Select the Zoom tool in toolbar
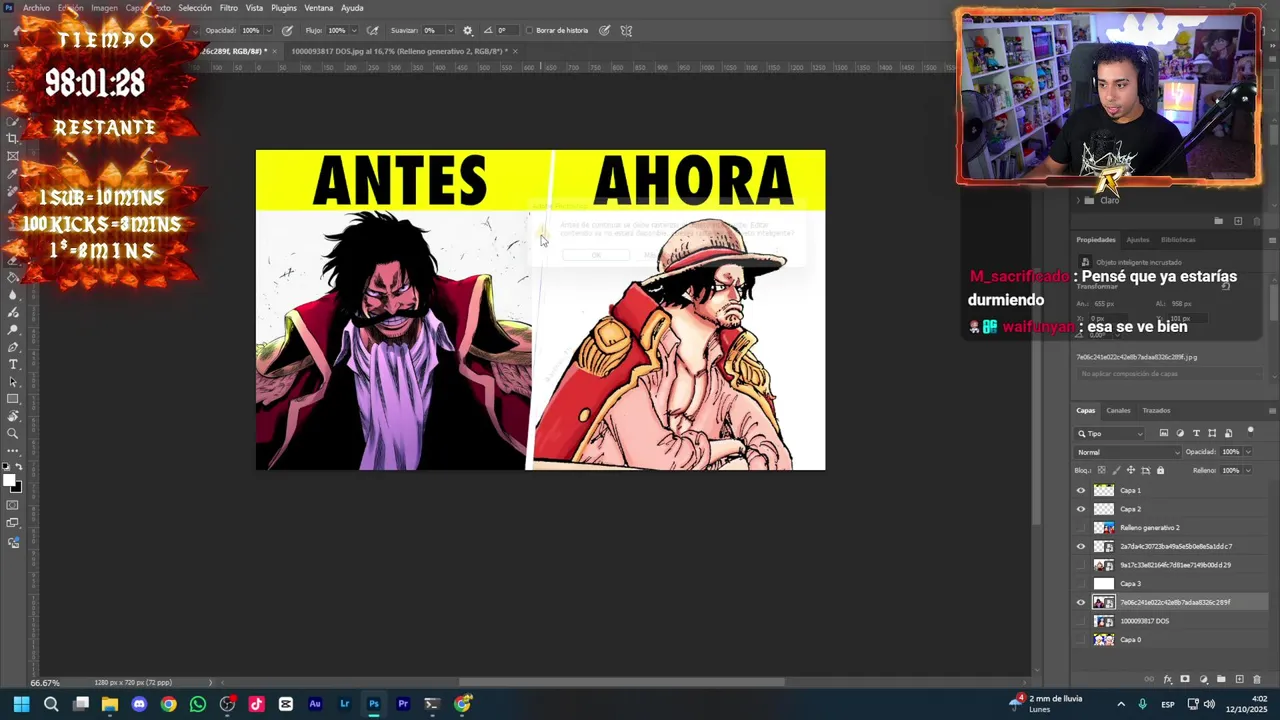1280x720 pixels. pyautogui.click(x=13, y=433)
